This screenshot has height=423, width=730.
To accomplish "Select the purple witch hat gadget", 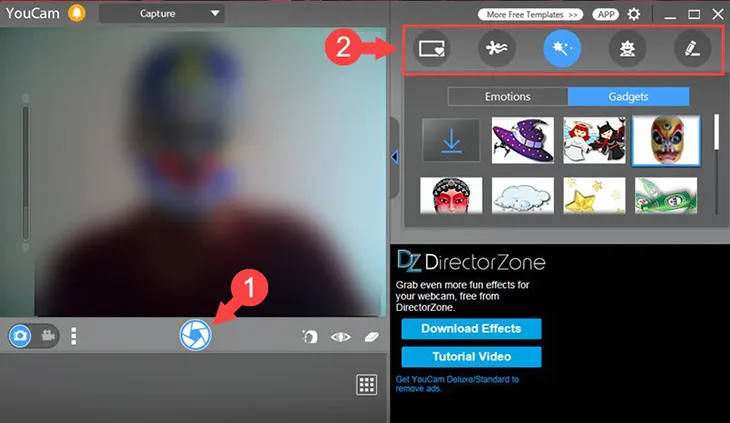I will (x=523, y=140).
